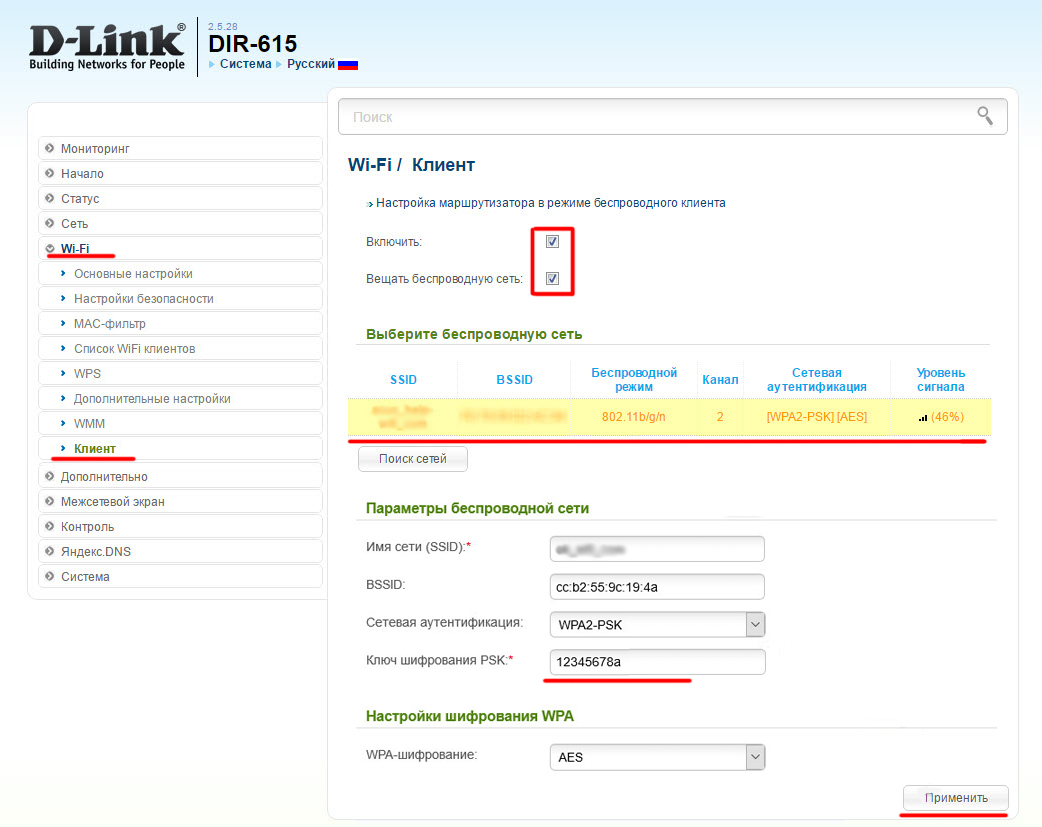The height and width of the screenshot is (827, 1042).
Task: Click the bullet icon beside Сеть
Action: point(49,223)
